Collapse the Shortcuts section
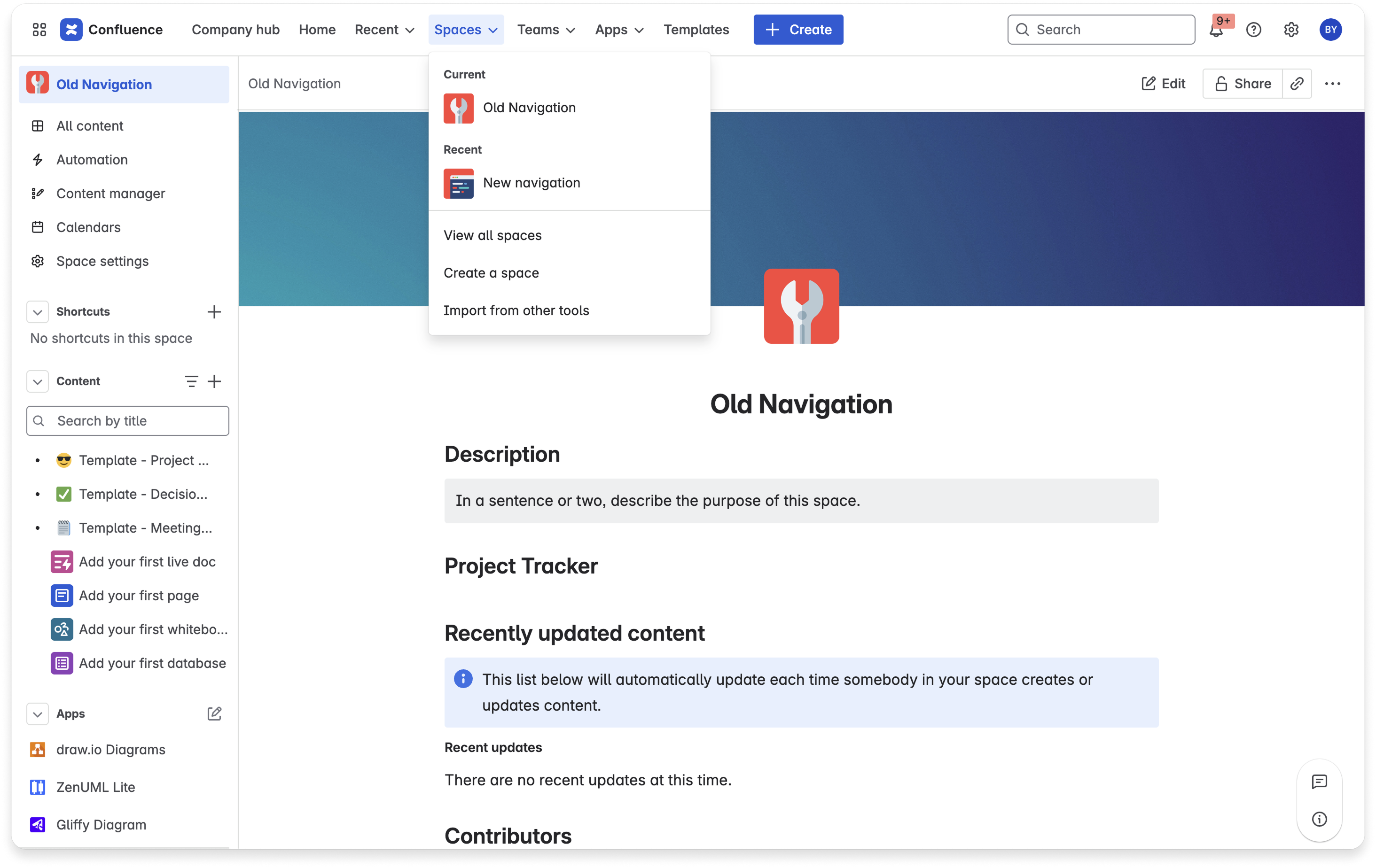The height and width of the screenshot is (868, 1376). (38, 312)
